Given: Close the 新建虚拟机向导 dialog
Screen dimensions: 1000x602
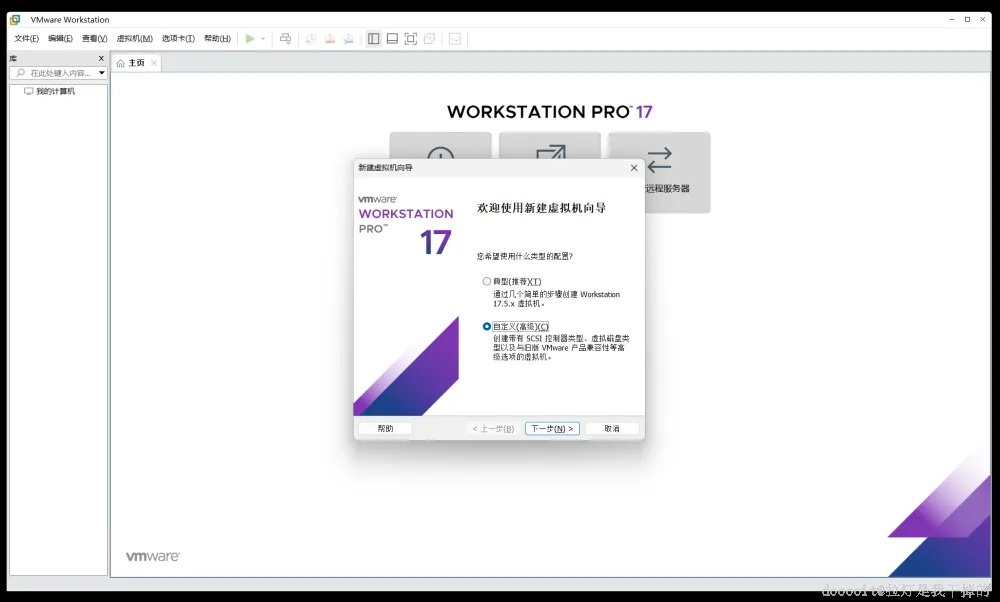Looking at the screenshot, I should [634, 168].
